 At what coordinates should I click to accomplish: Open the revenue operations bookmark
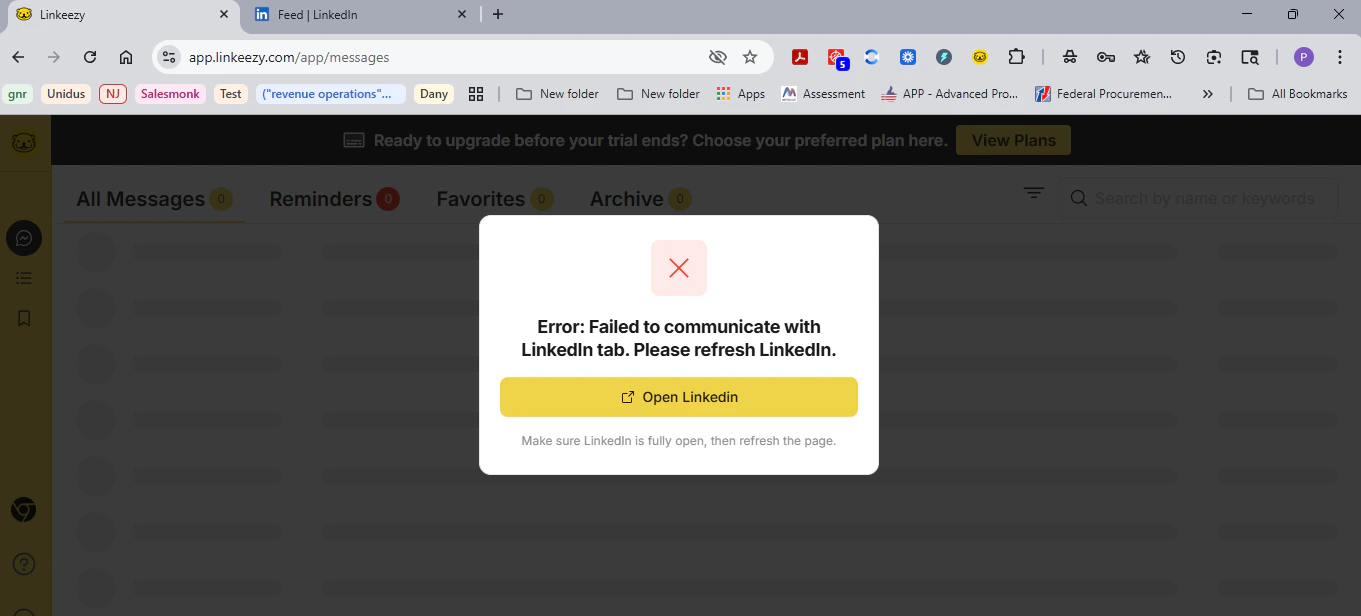(x=331, y=94)
